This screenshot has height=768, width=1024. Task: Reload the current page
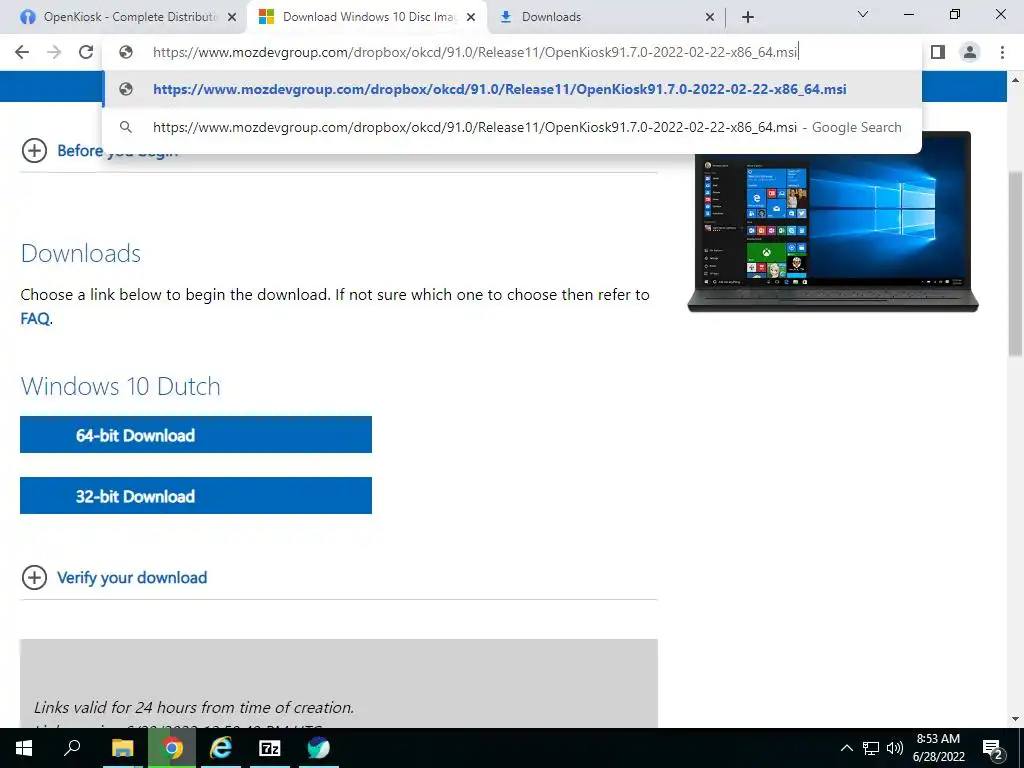(86, 52)
